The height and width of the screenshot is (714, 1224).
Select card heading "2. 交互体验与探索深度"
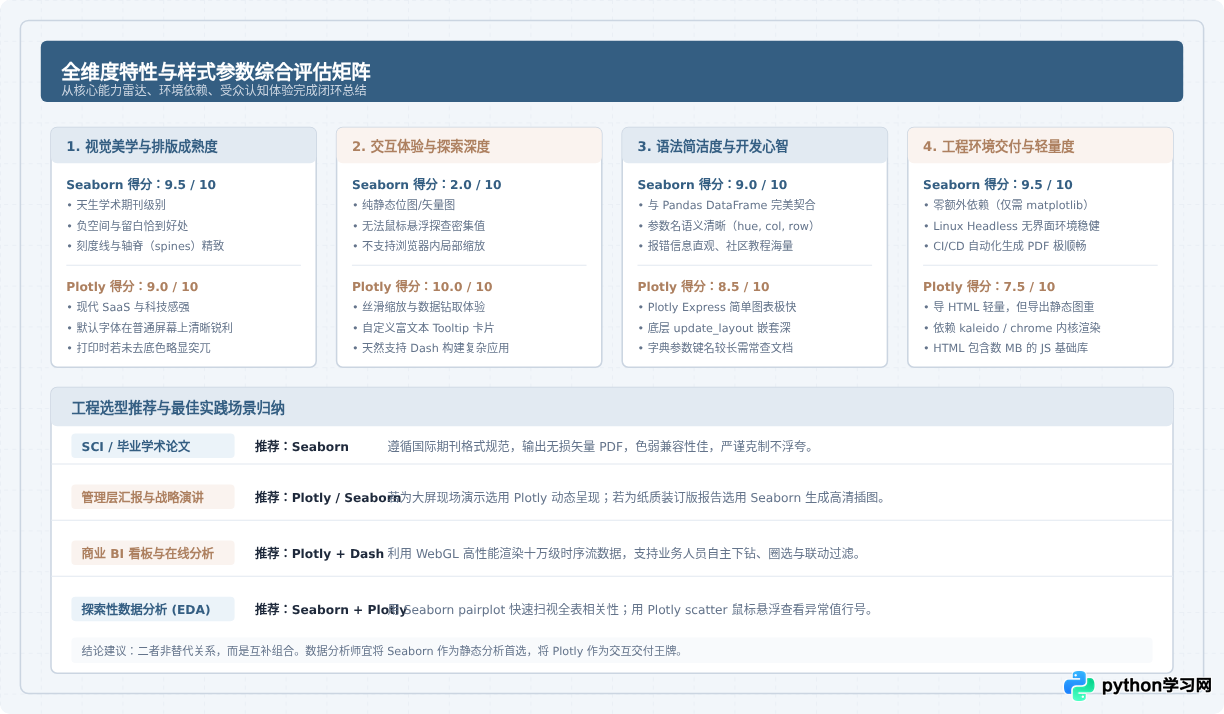coord(421,146)
